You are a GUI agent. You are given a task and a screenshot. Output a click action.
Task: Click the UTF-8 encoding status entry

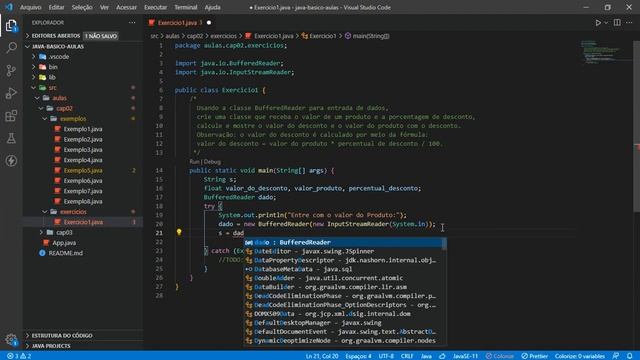point(386,356)
